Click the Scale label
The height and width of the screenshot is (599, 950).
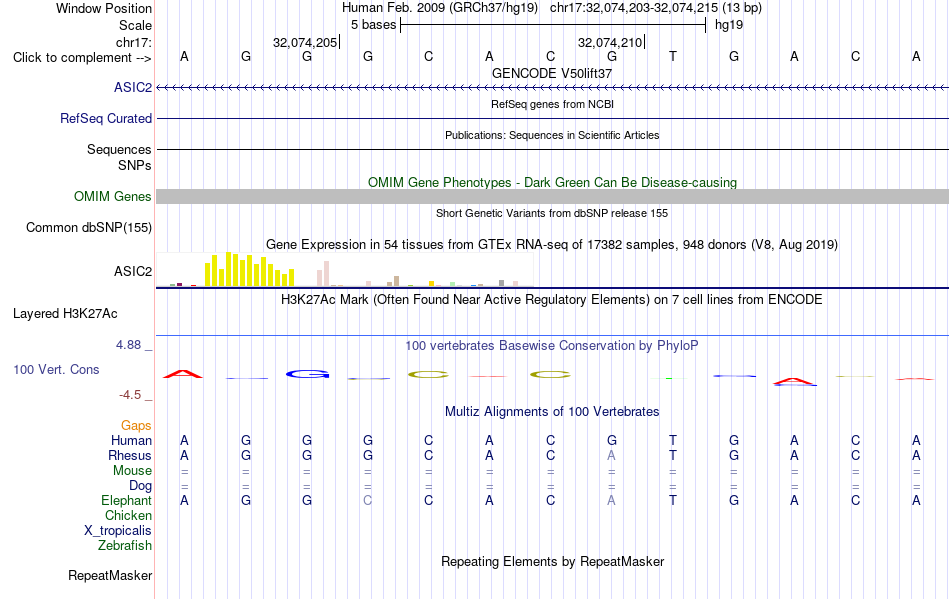click(135, 25)
